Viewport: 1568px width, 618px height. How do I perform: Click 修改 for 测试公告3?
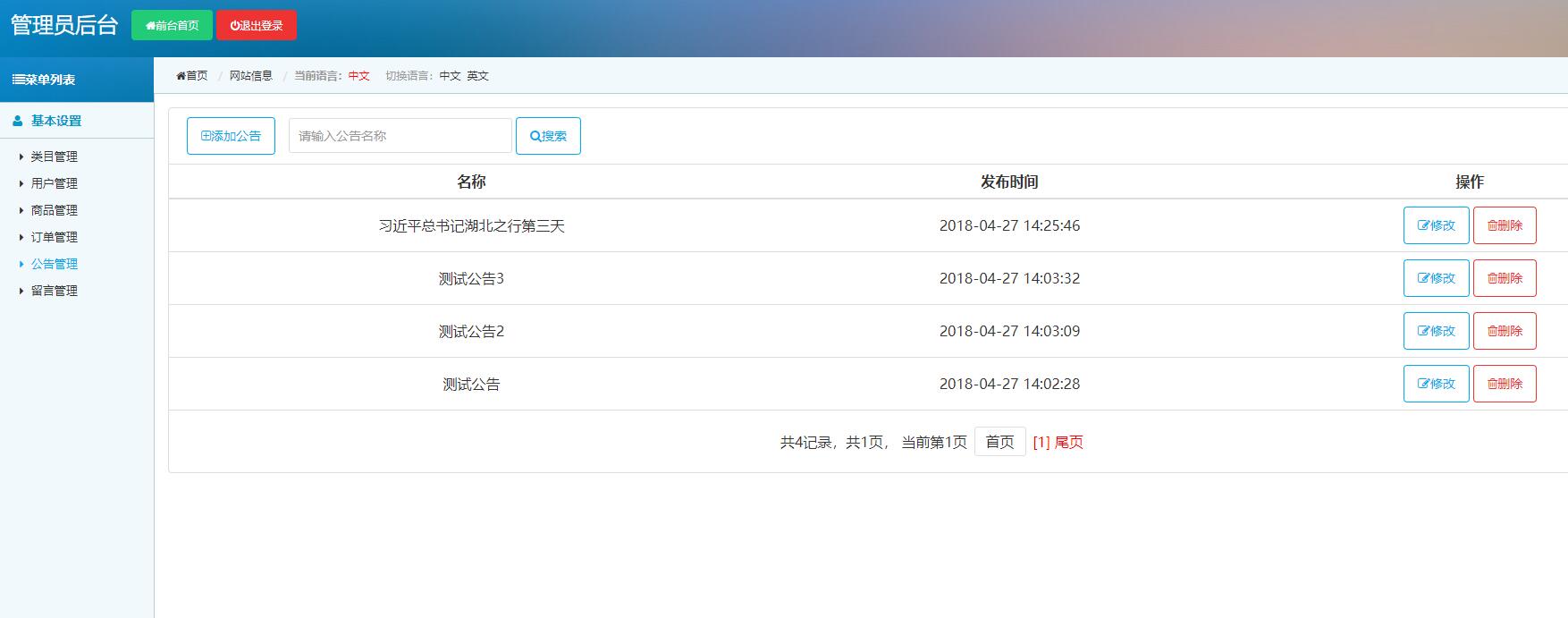[1437, 278]
